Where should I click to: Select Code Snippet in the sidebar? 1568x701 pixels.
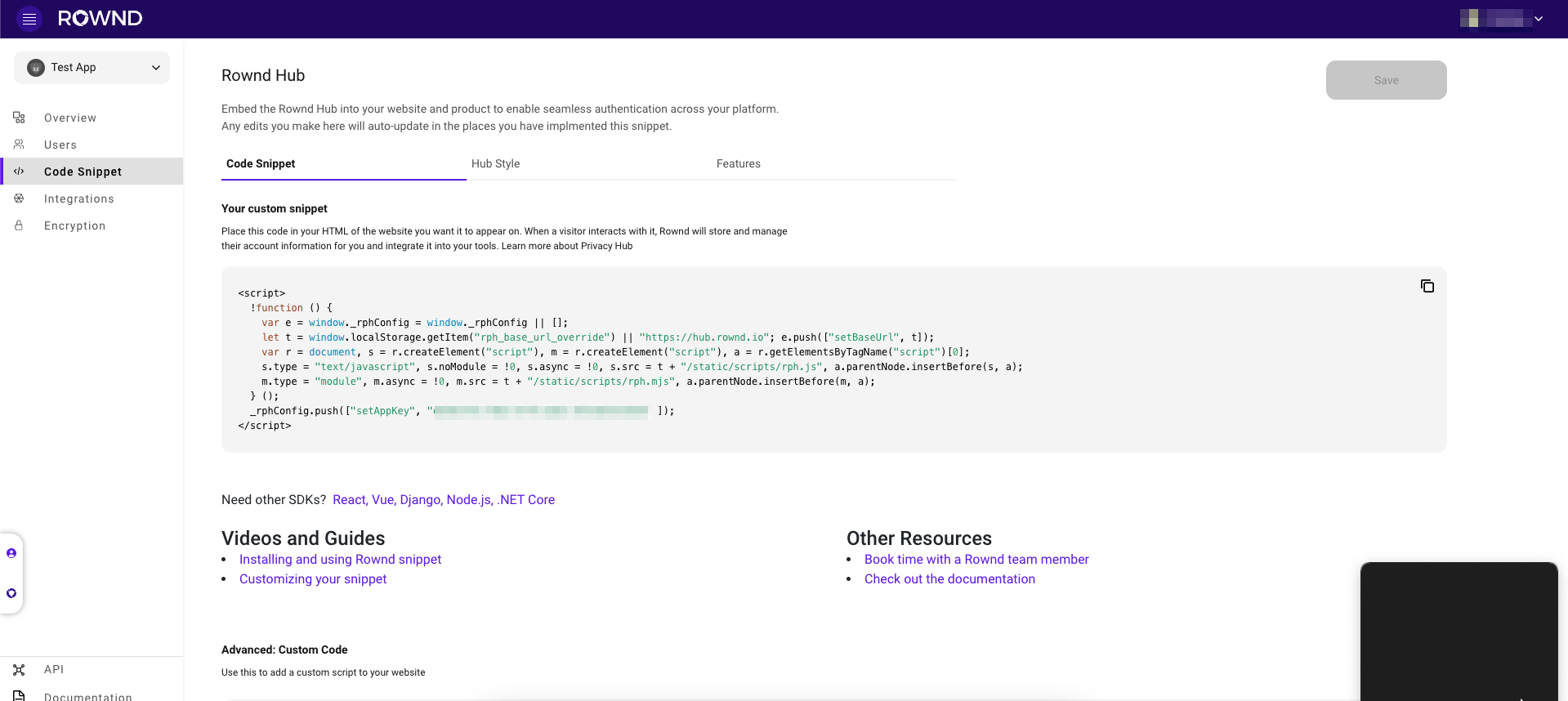pyautogui.click(x=92, y=172)
